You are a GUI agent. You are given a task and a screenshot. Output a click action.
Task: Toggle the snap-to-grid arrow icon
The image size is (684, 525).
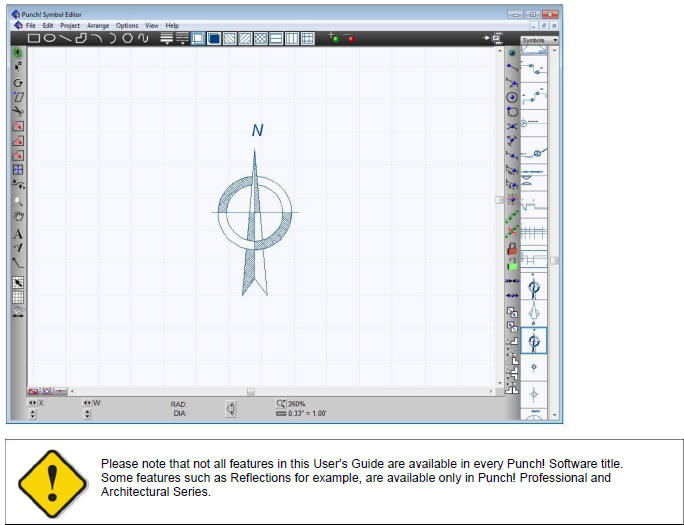[18, 283]
